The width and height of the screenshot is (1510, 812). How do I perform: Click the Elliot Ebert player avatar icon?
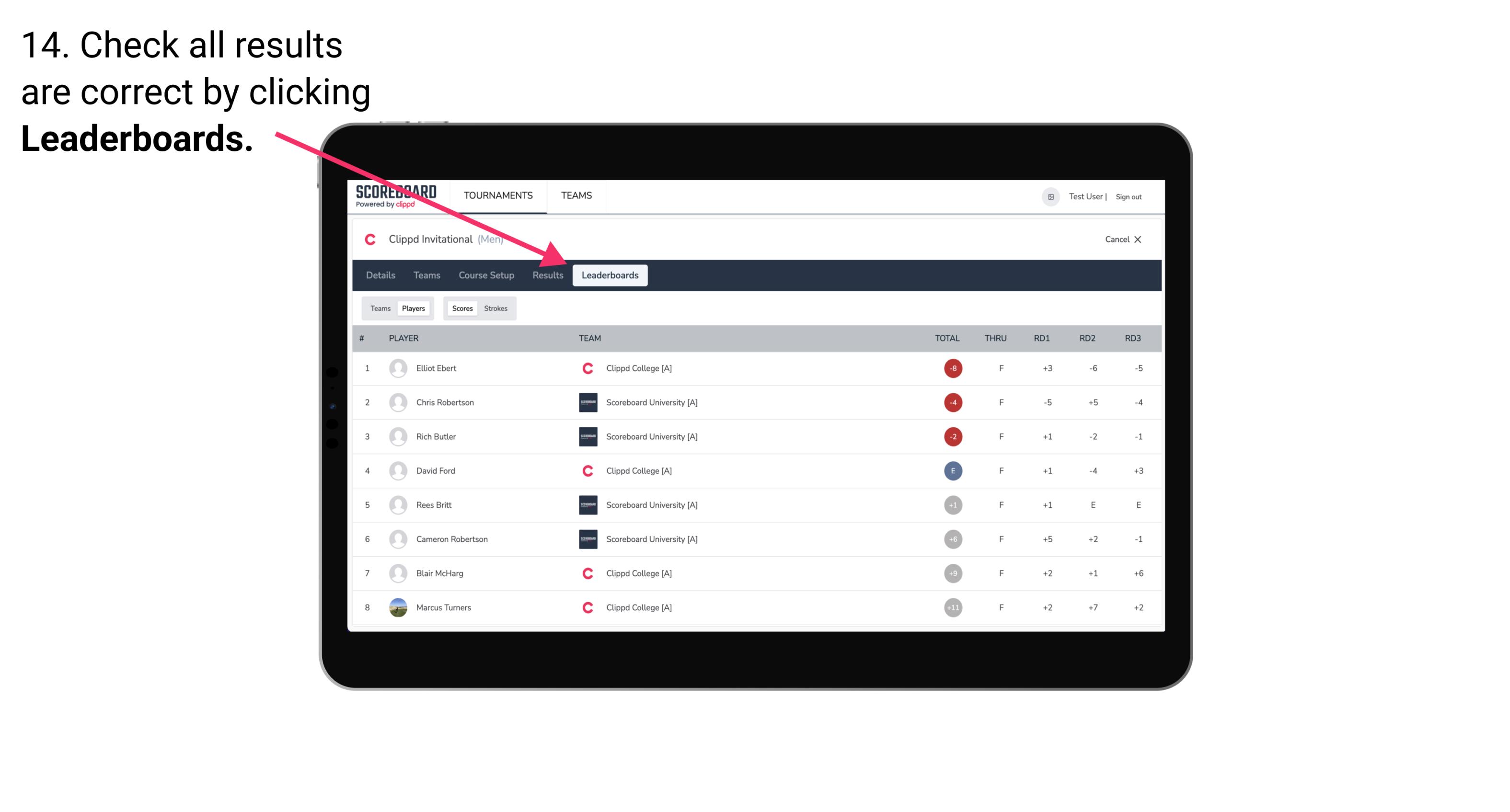(x=397, y=368)
